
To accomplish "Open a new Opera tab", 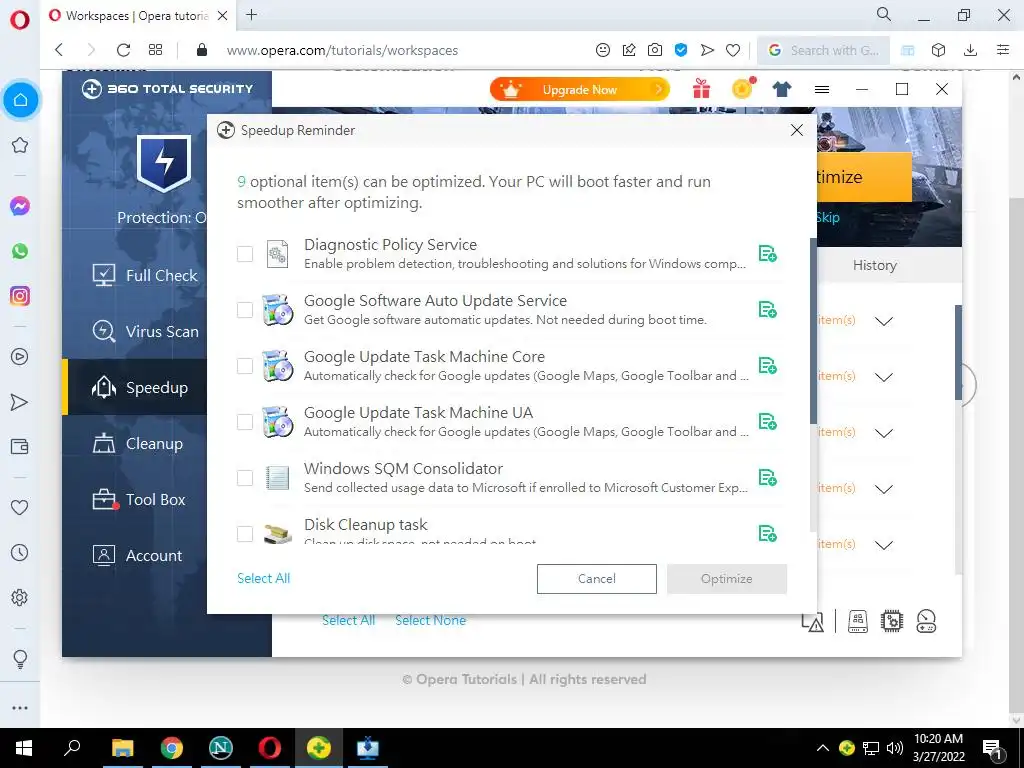I will click(x=251, y=15).
